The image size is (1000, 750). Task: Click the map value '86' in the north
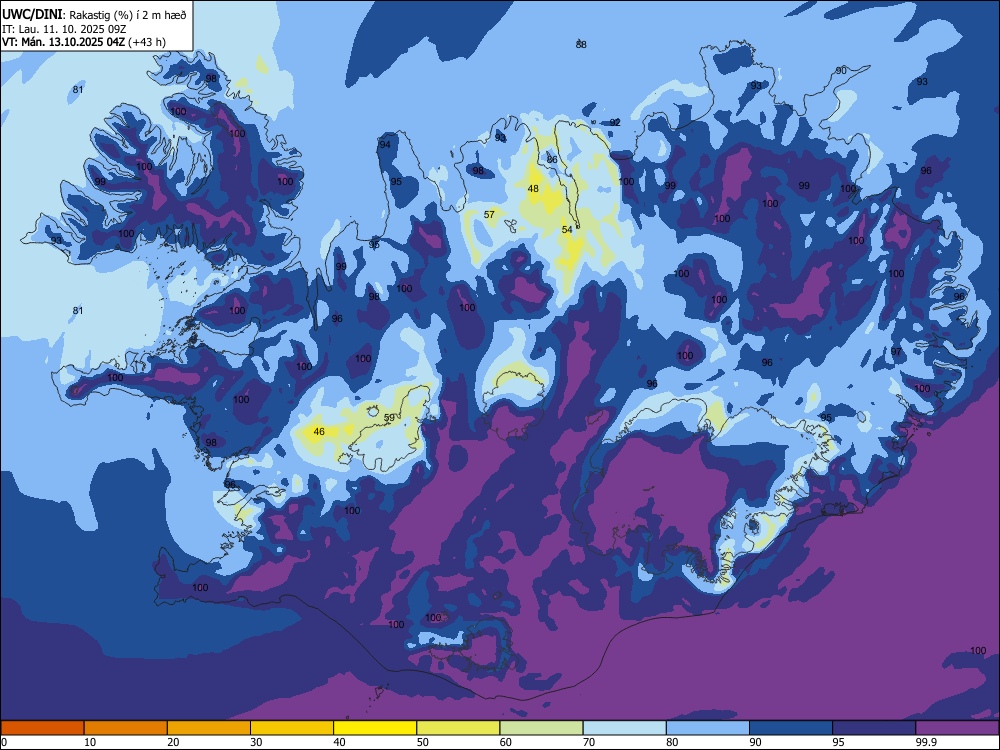pos(552,159)
